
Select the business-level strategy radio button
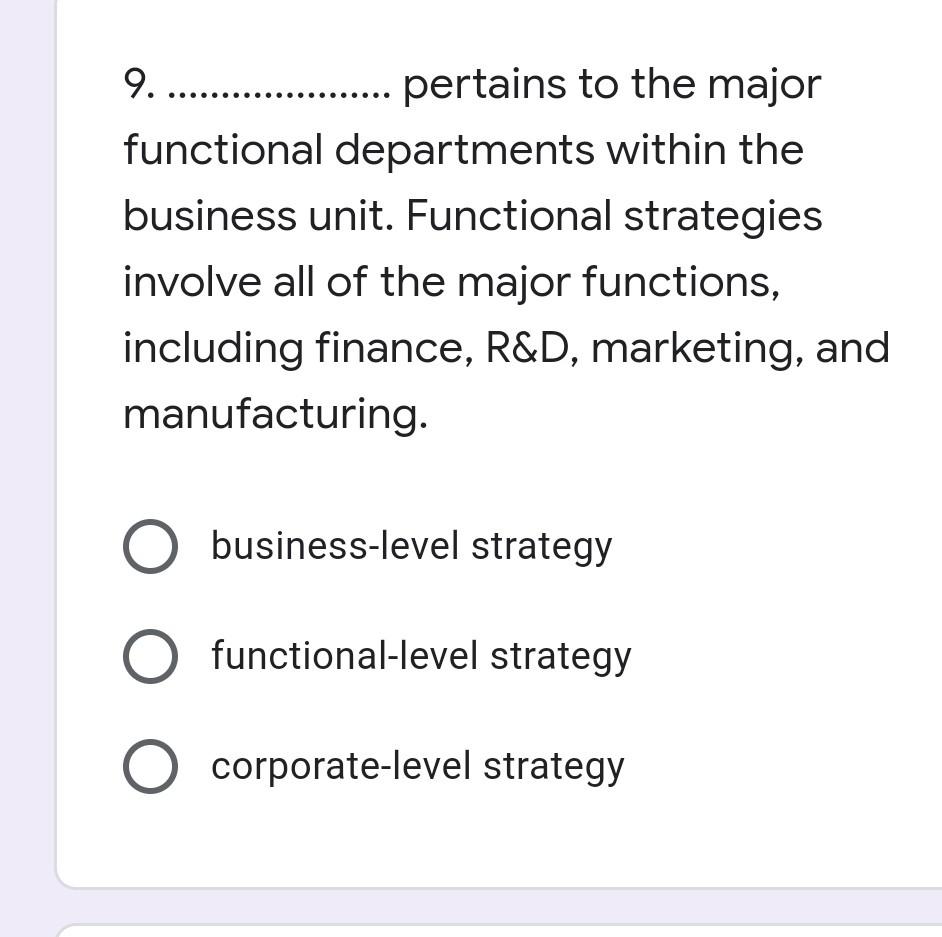pos(150,546)
